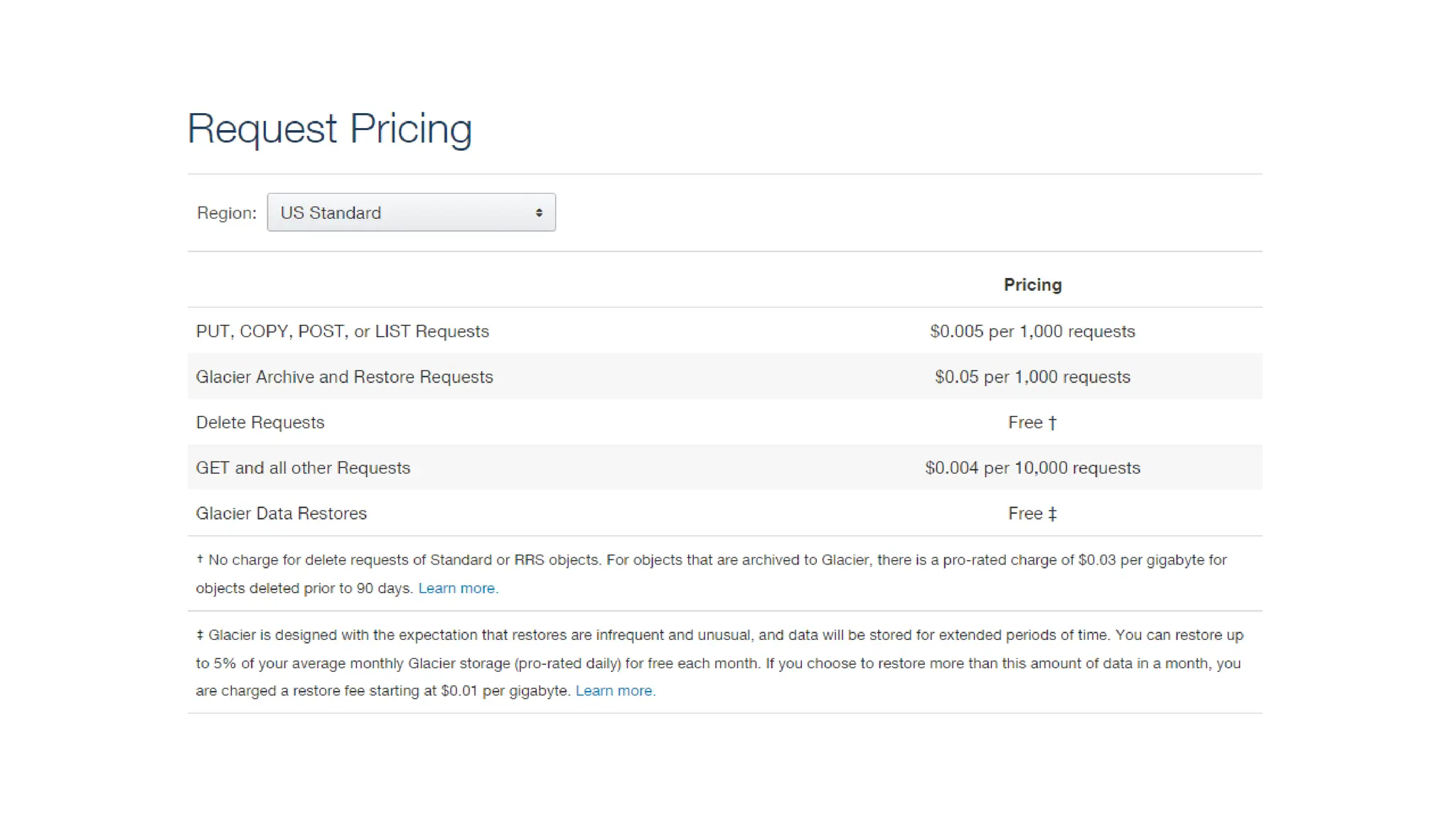Image resolution: width=1456 pixels, height=819 pixels.
Task: Click the Request Pricing heading
Action: point(329,129)
